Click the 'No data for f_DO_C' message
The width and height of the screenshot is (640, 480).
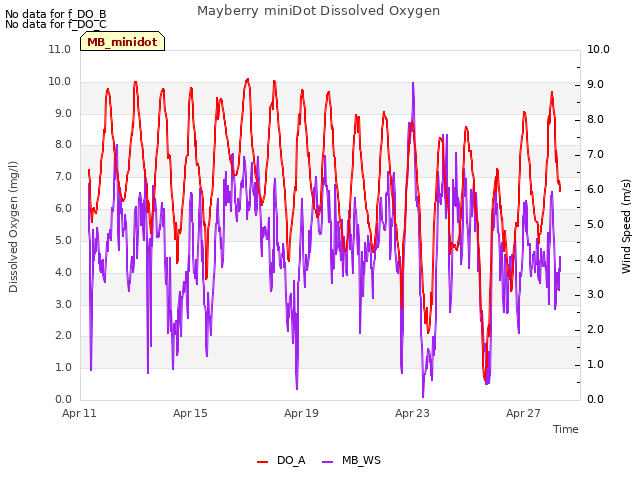click(56, 24)
